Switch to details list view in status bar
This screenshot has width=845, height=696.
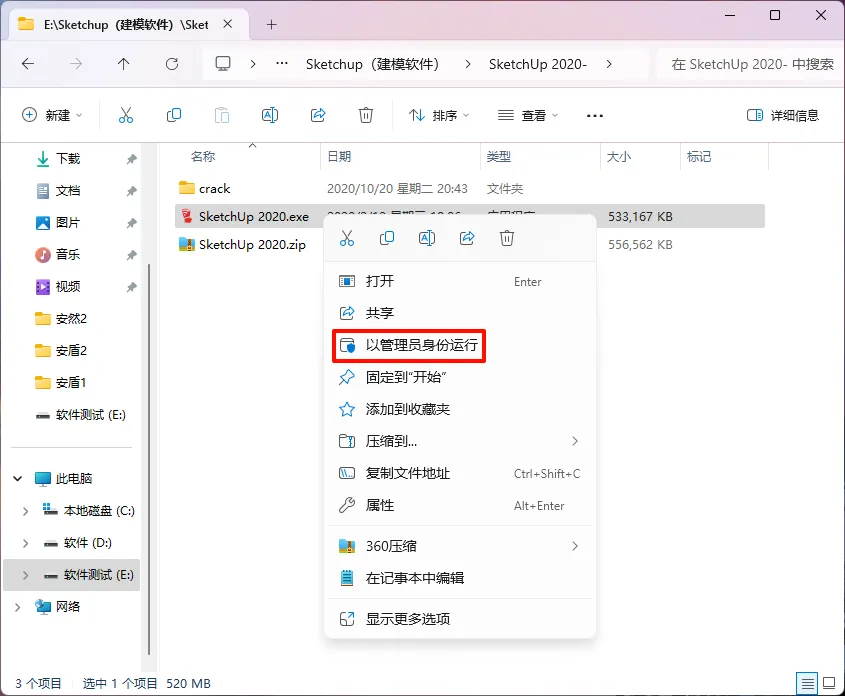(807, 684)
